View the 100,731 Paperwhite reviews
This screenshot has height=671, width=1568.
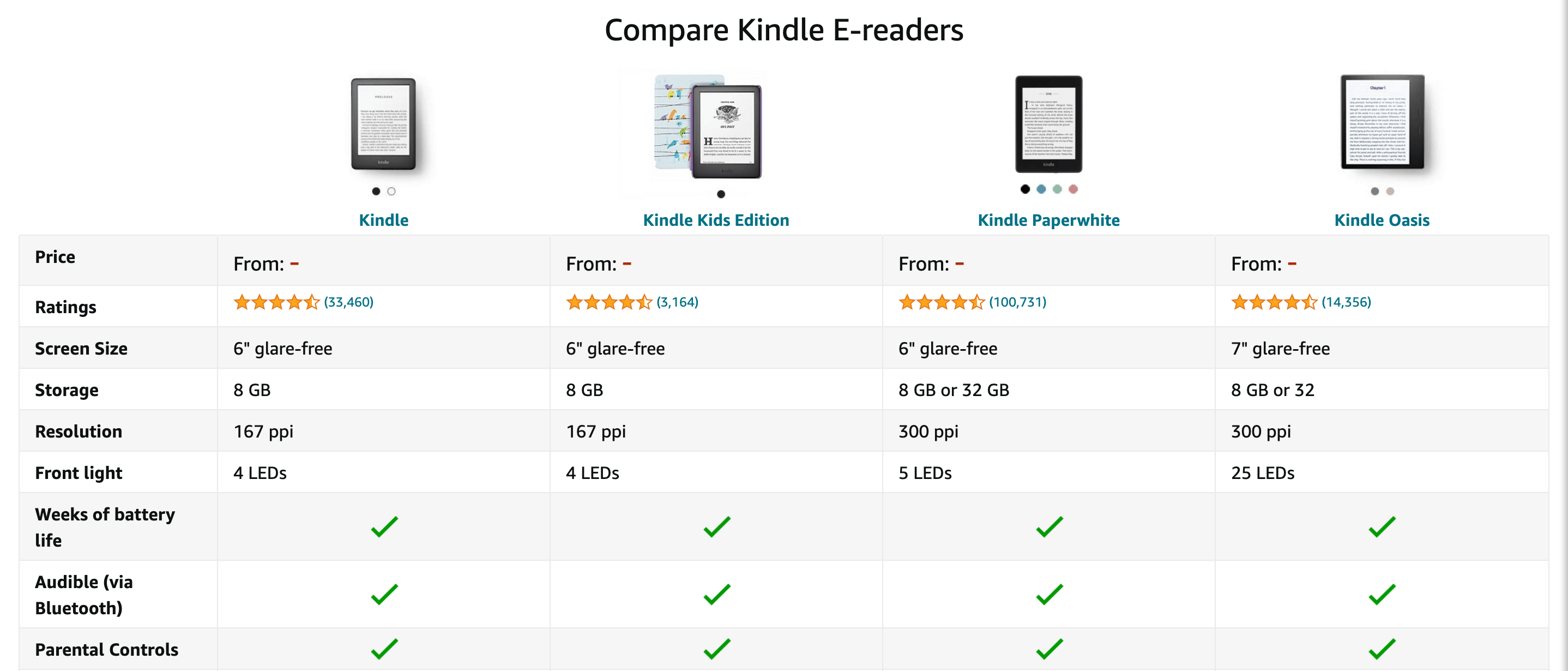(1017, 302)
